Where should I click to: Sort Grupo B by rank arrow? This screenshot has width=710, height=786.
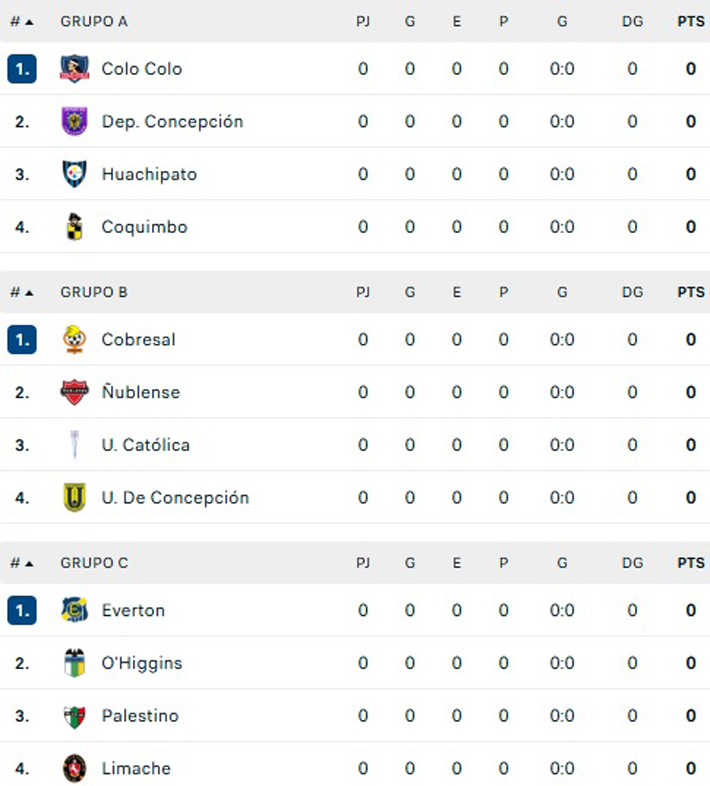tap(22, 292)
